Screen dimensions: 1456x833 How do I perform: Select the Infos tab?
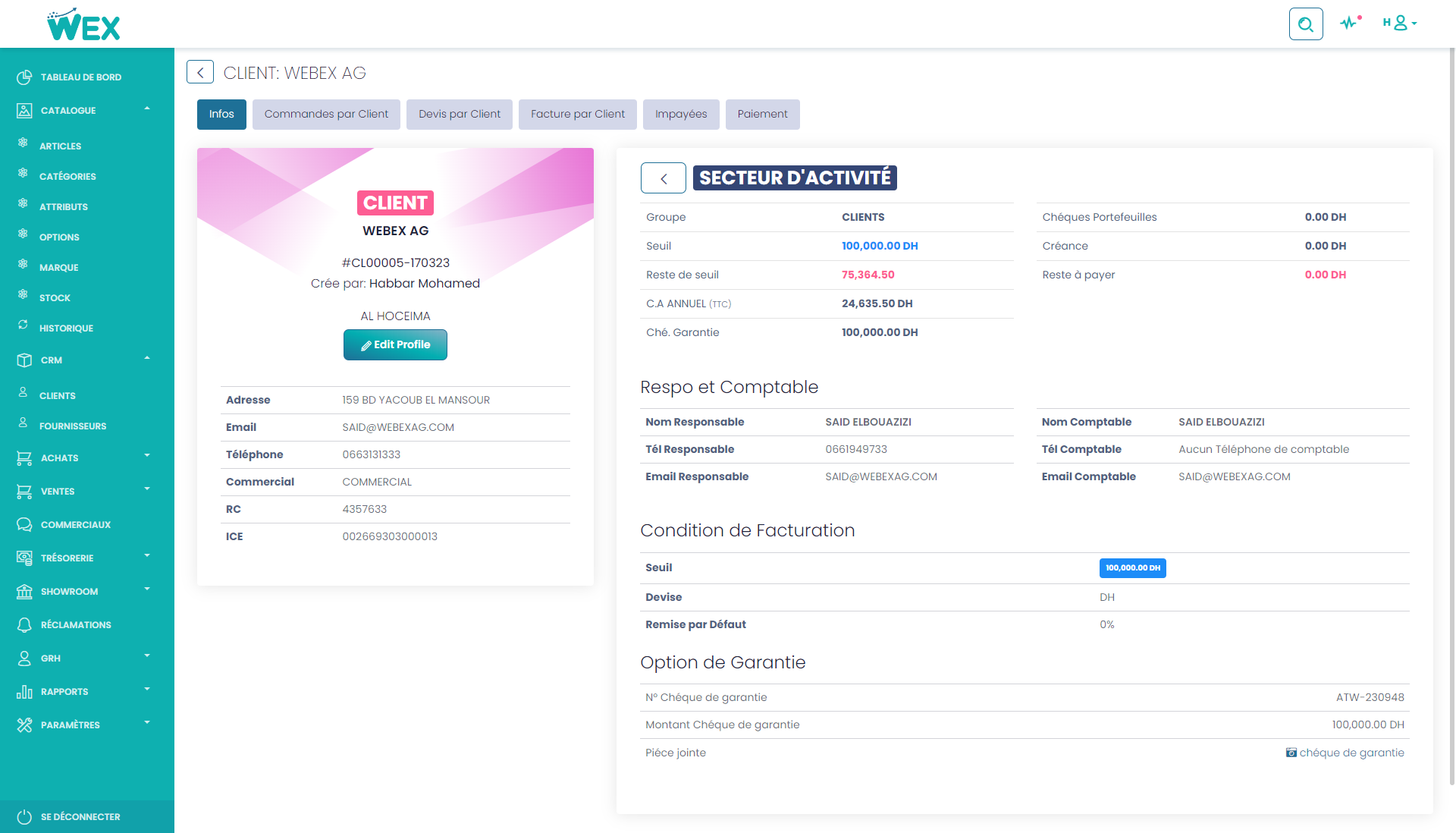pos(221,115)
